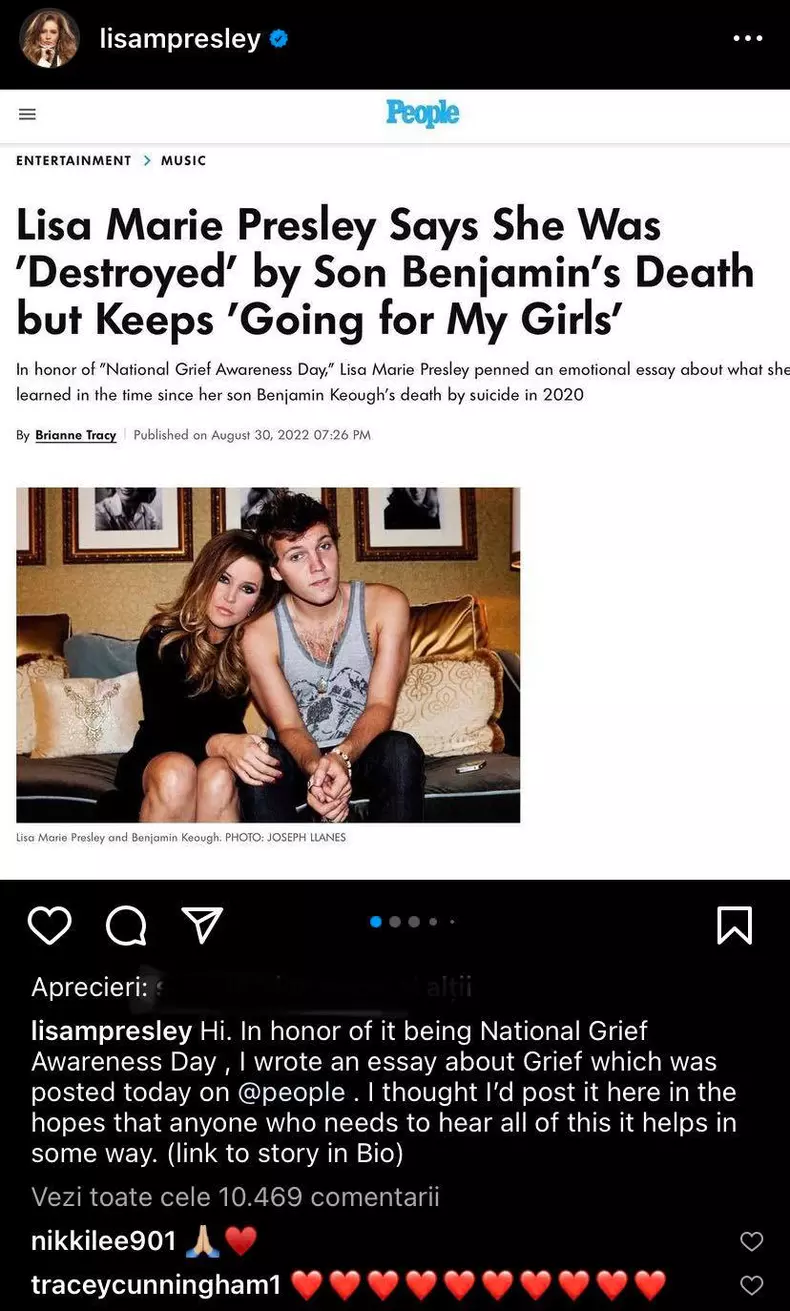Image resolution: width=790 pixels, height=1311 pixels.
Task: Share the post with the paper plane icon
Action: click(202, 926)
